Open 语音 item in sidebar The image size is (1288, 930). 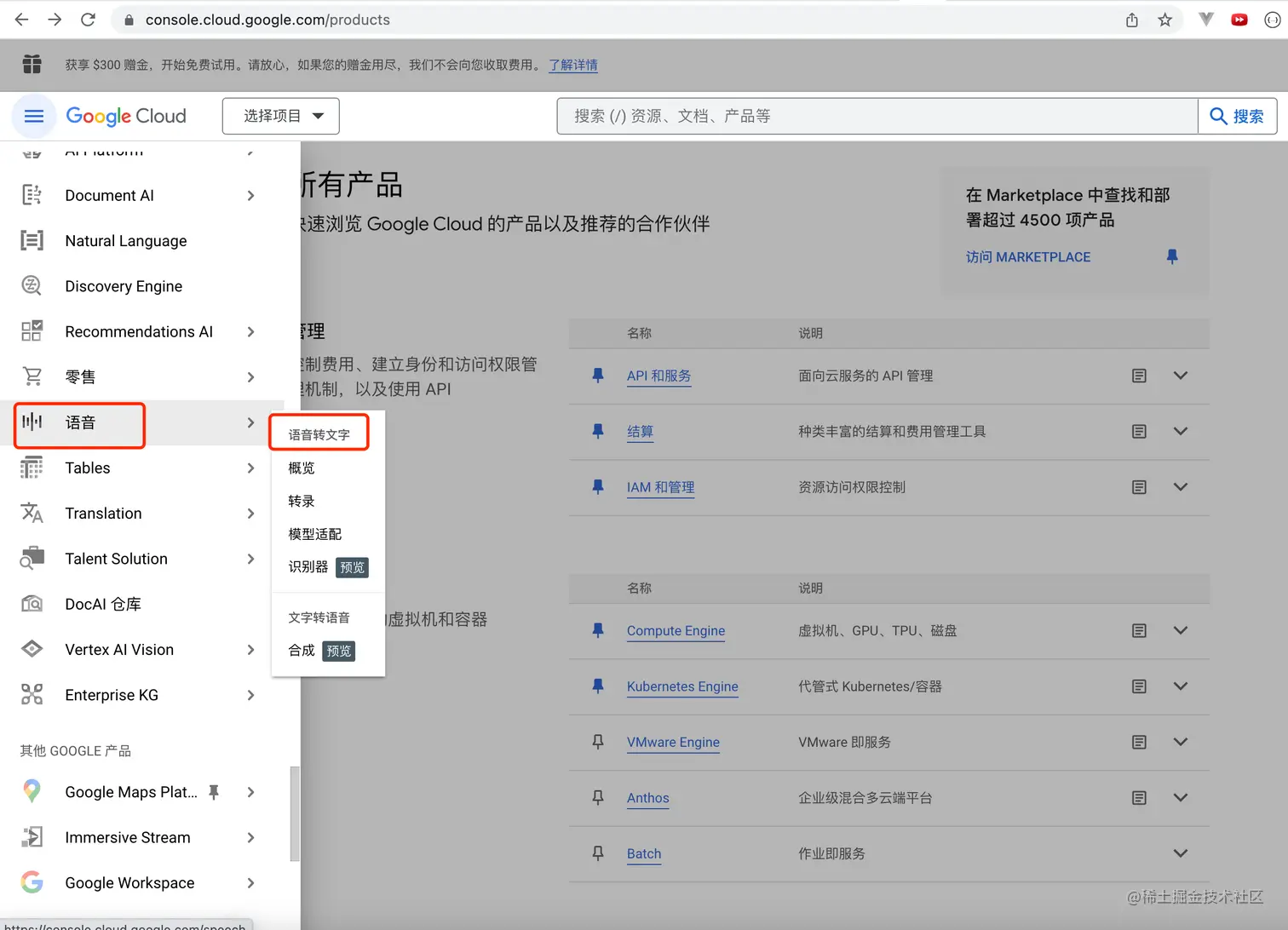point(141,422)
